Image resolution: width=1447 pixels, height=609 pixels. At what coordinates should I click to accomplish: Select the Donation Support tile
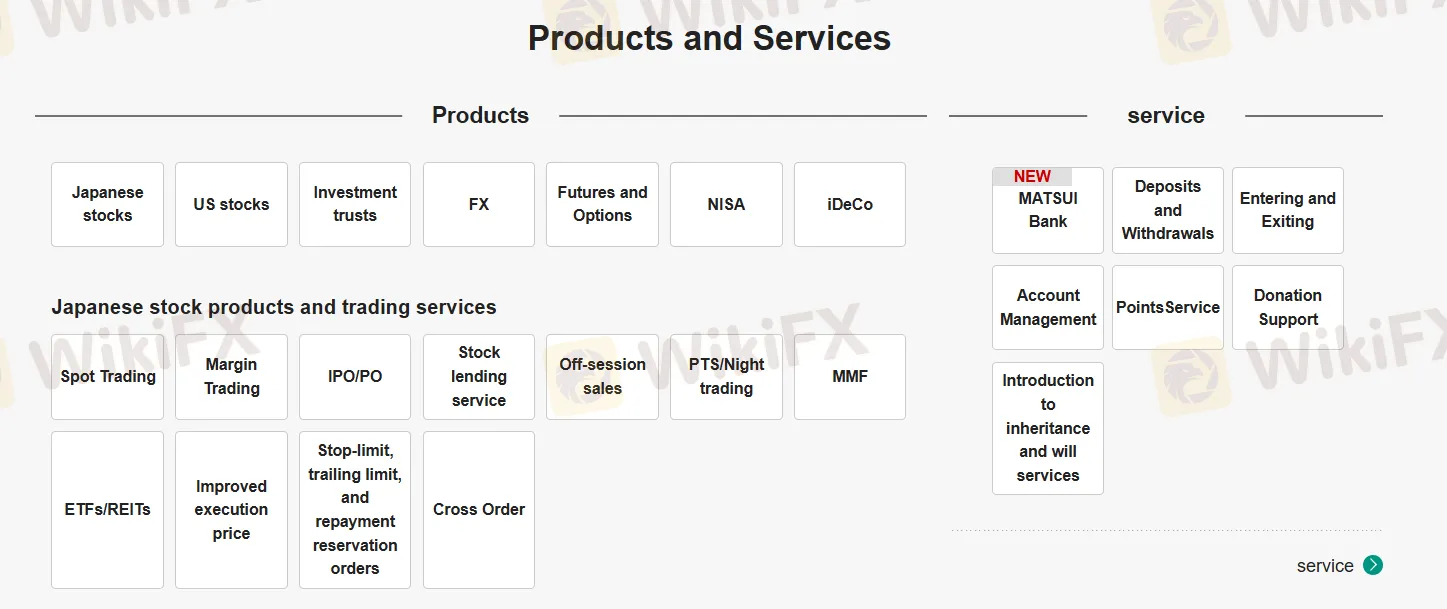point(1288,307)
